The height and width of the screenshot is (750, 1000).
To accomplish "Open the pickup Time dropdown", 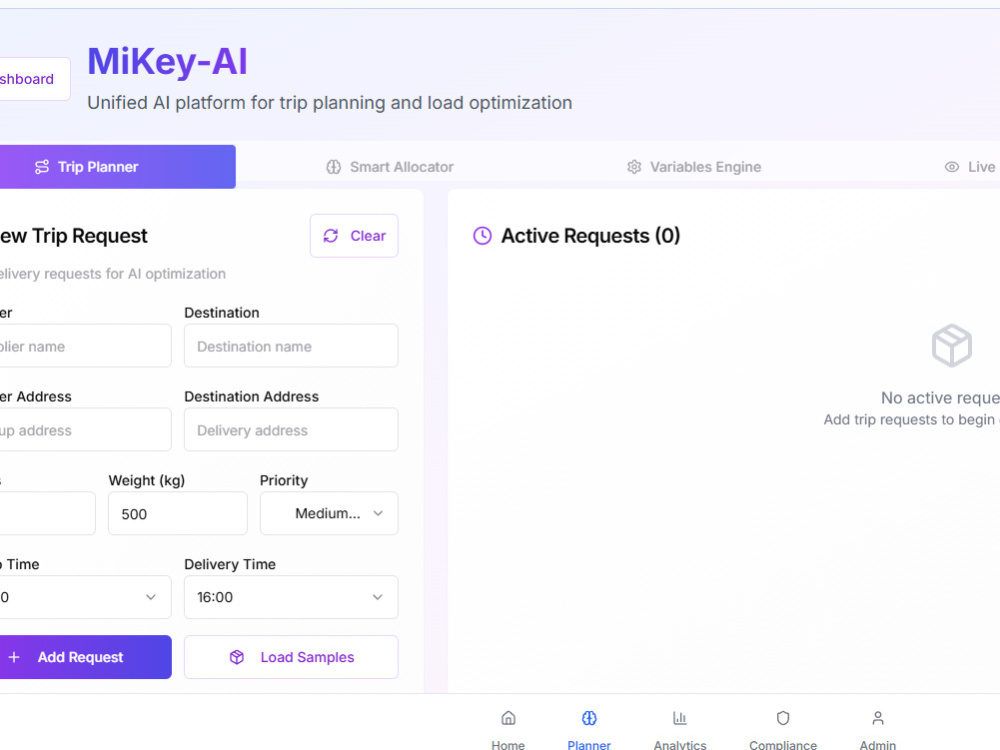I will 85,598.
